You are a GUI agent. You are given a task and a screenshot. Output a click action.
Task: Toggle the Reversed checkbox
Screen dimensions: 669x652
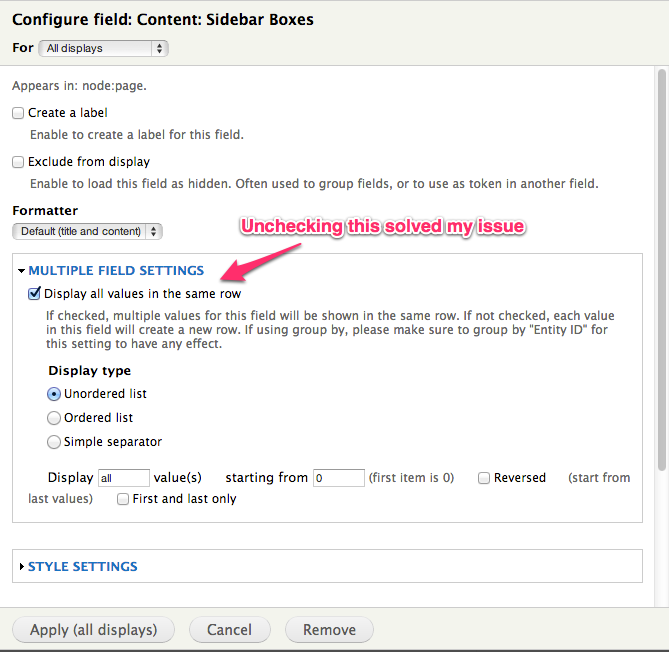pyautogui.click(x=484, y=478)
